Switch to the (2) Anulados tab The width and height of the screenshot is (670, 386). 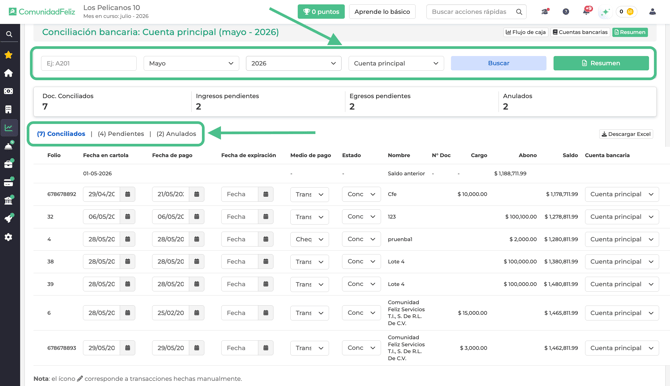pos(176,134)
